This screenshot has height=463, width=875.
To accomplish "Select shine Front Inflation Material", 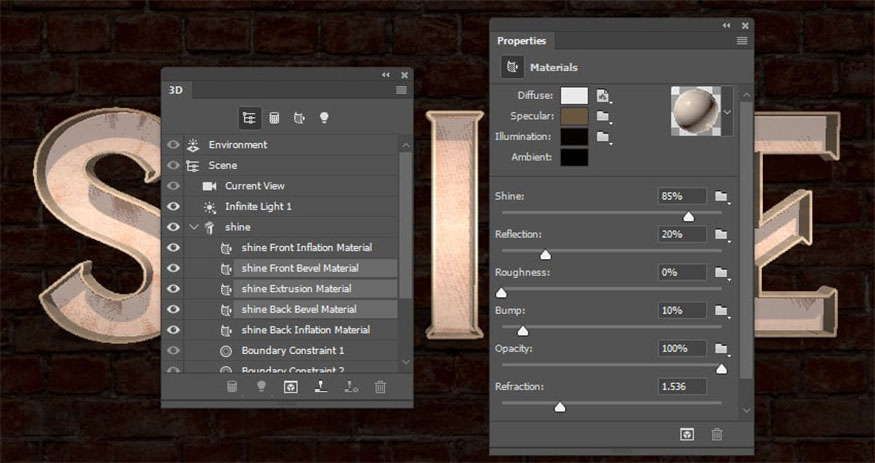I will pos(305,248).
